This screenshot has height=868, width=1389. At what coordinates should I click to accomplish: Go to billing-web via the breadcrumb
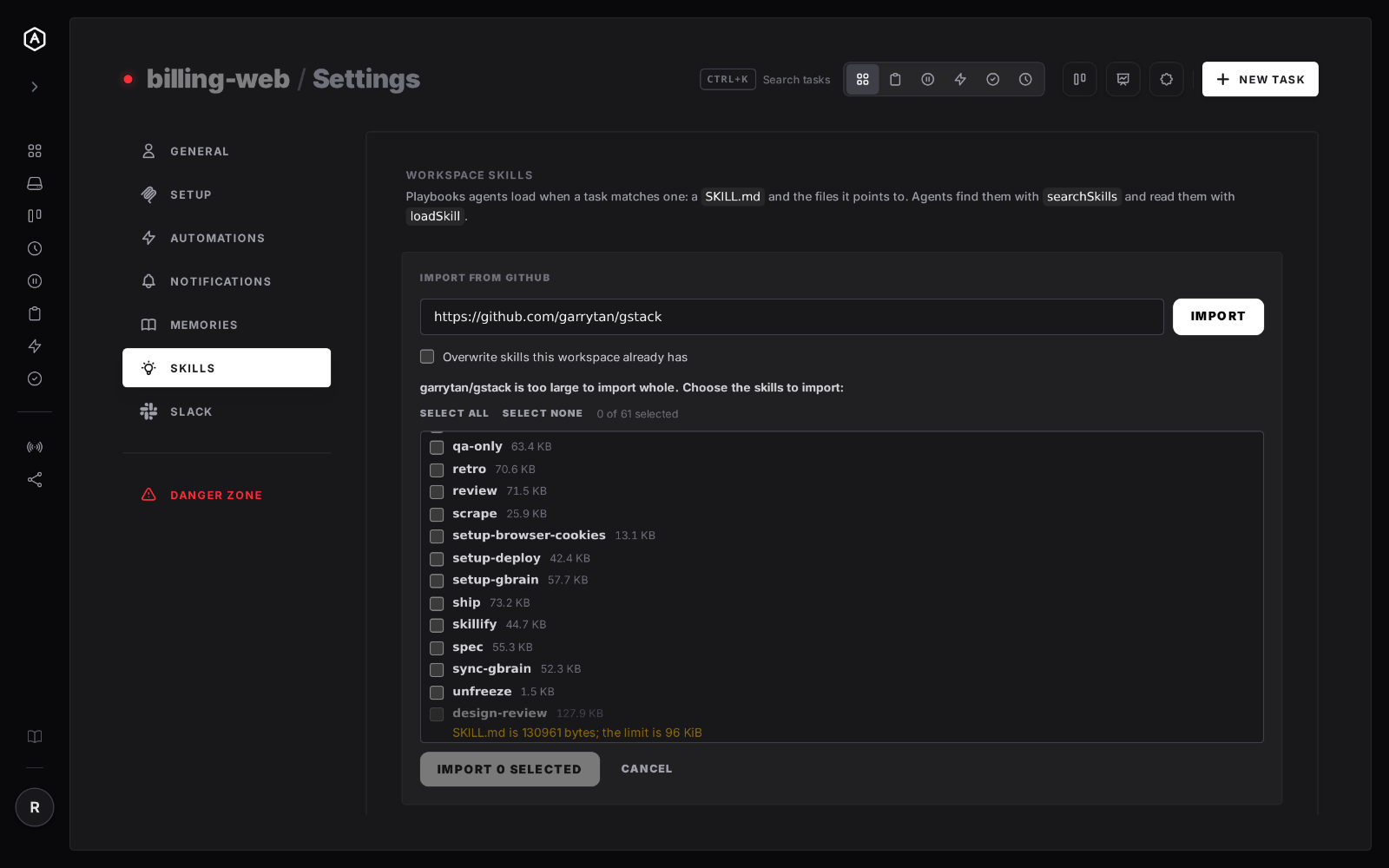(218, 79)
